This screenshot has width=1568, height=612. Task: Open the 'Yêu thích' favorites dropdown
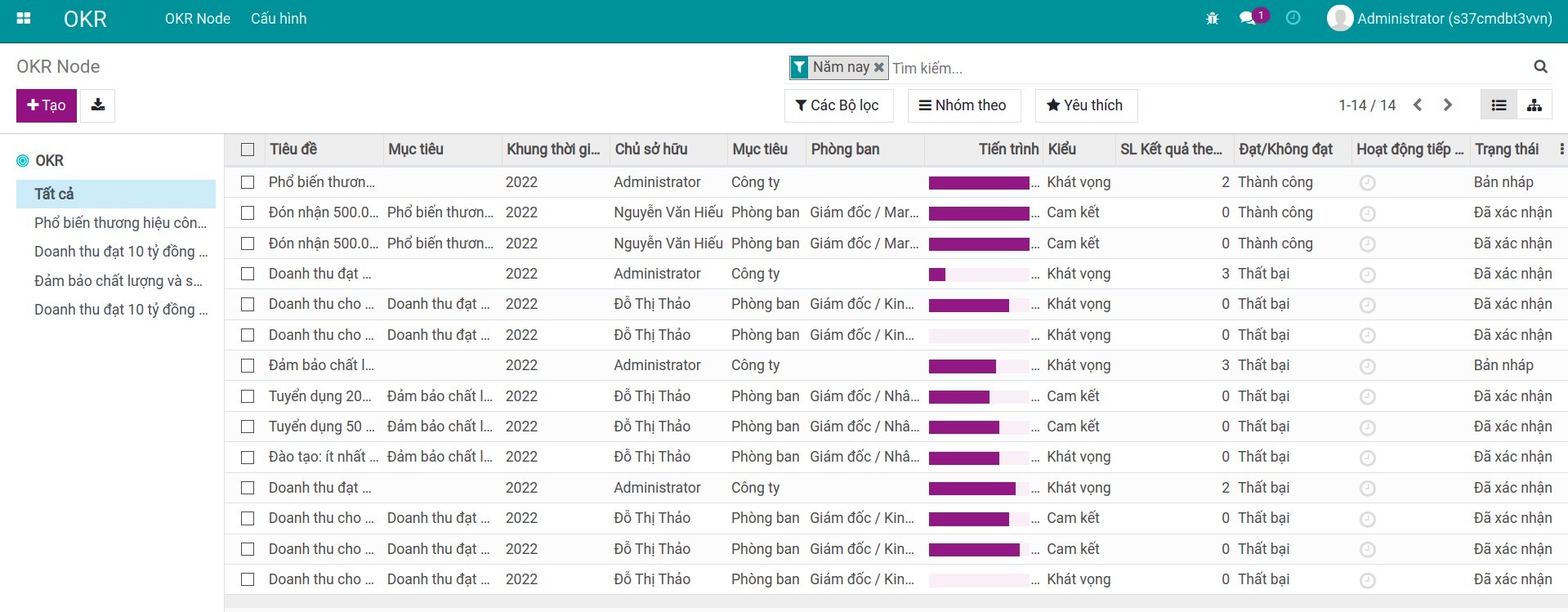1085,105
